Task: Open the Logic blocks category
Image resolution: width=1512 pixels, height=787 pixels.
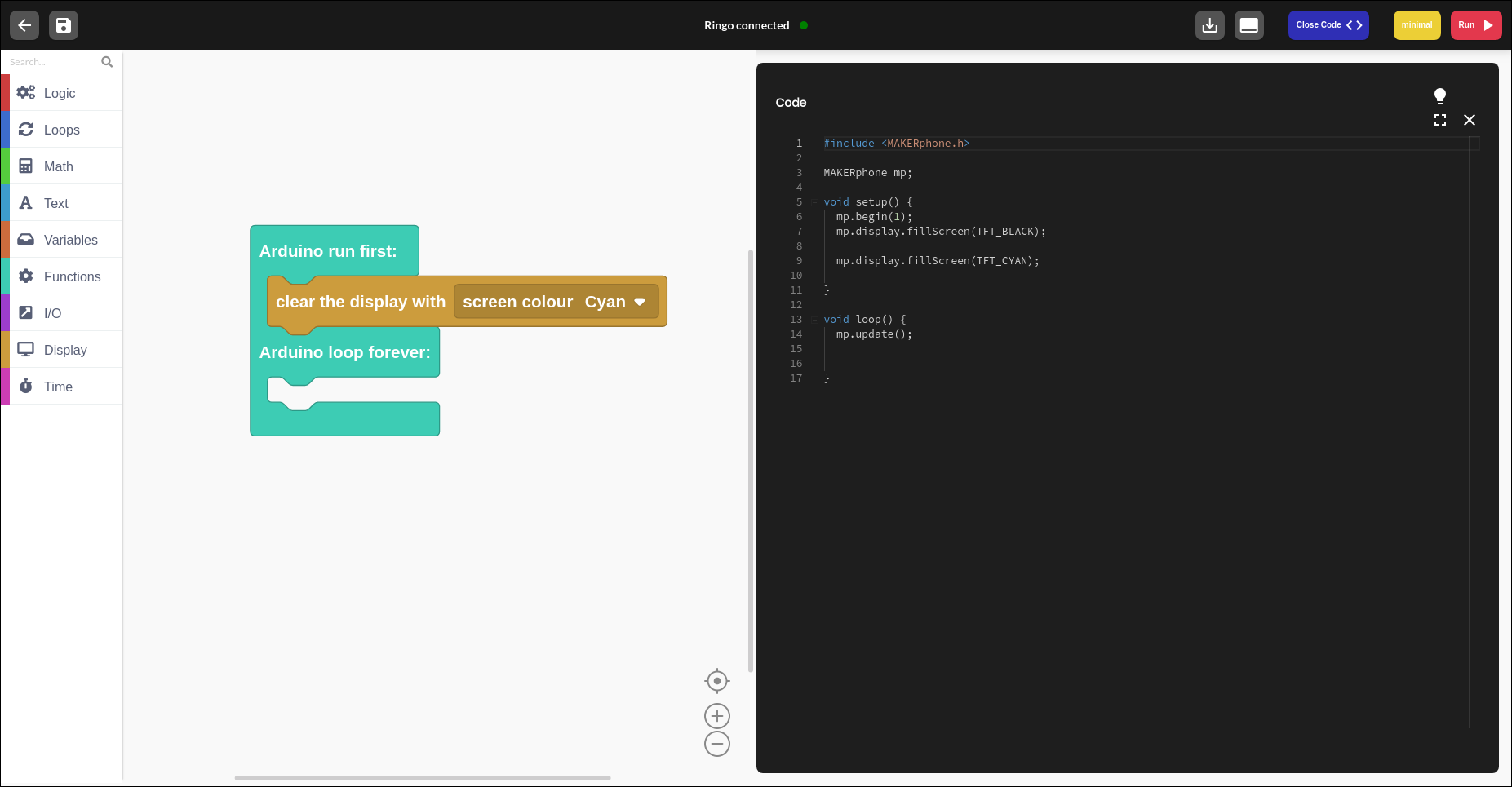Action: point(61,93)
